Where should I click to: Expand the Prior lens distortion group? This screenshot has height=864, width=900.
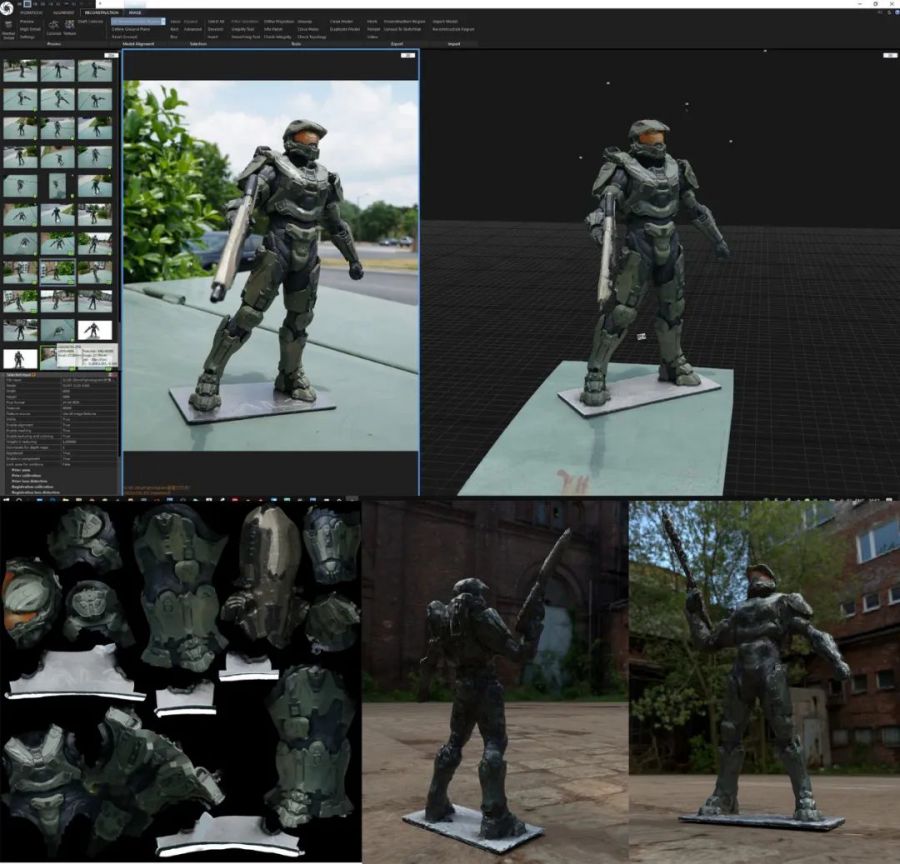tap(30, 481)
